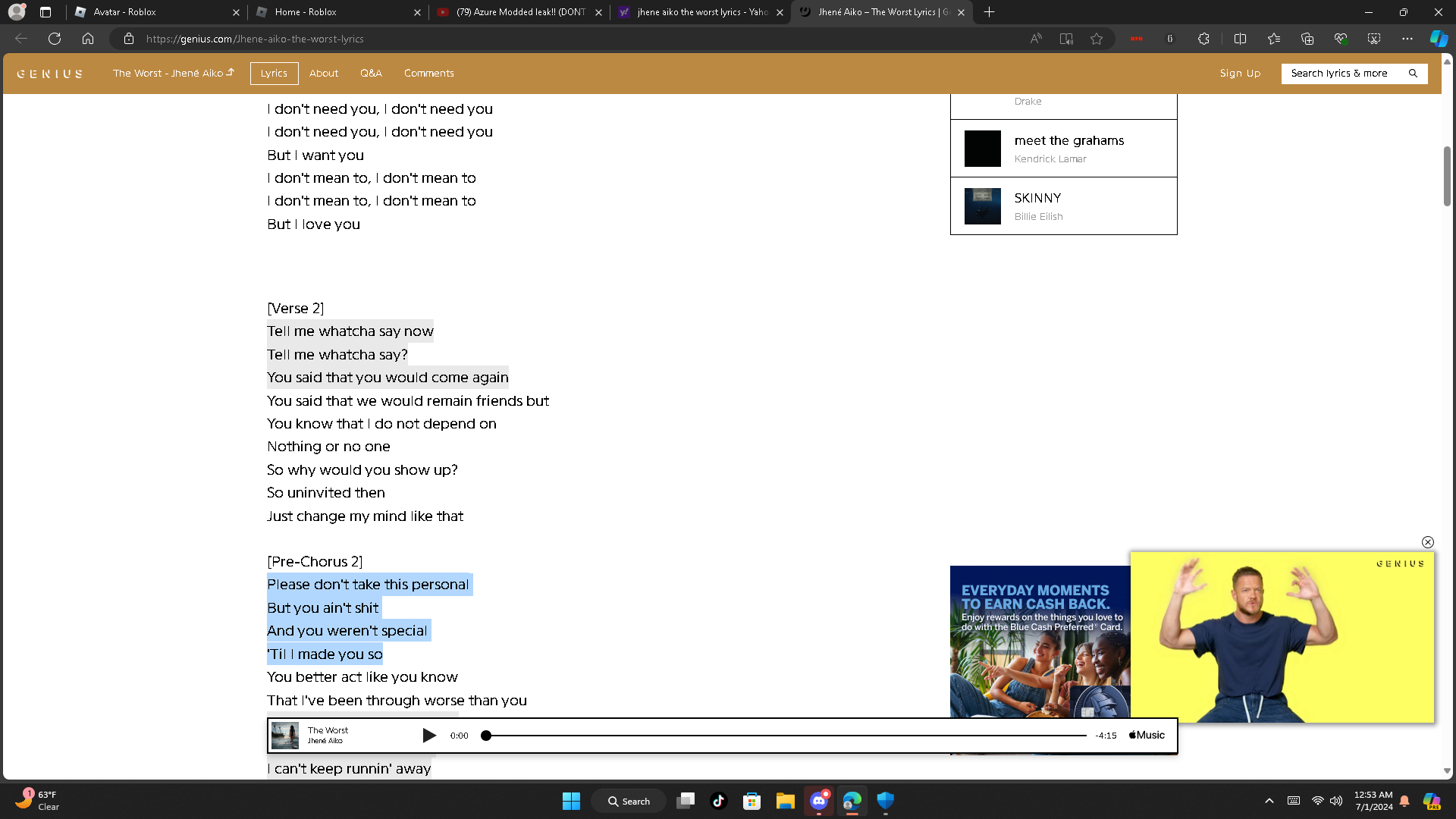Enable Read Aloud for this page
This screenshot has width=1456, height=819.
1036,39
